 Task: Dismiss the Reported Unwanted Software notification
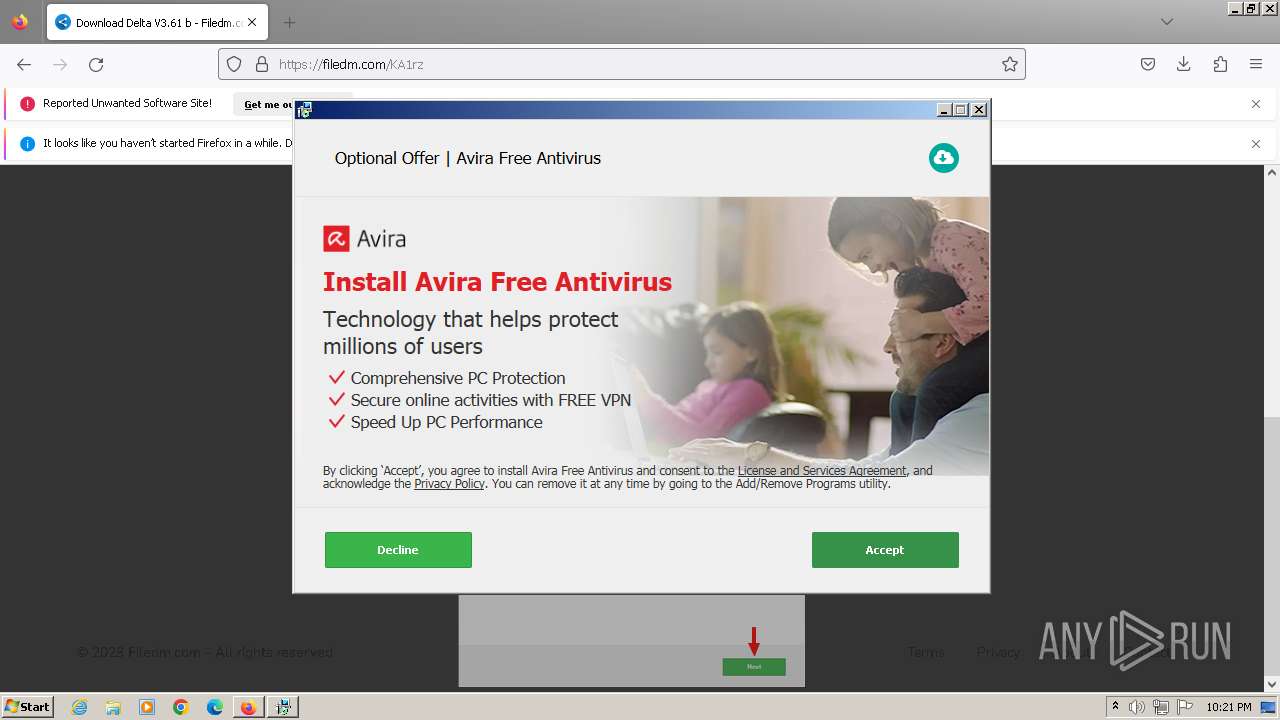point(1256,104)
